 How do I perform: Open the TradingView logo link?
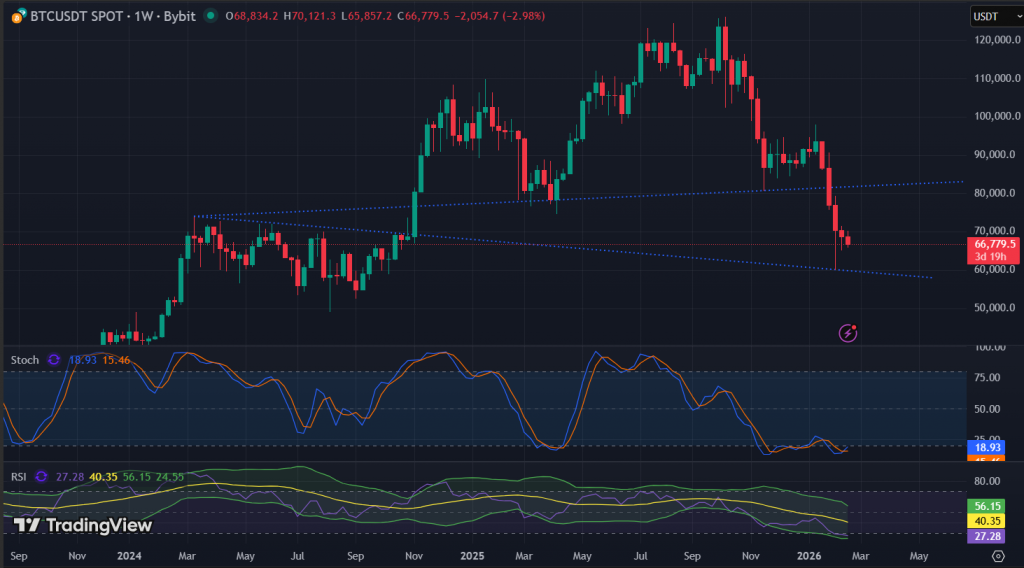(x=83, y=525)
